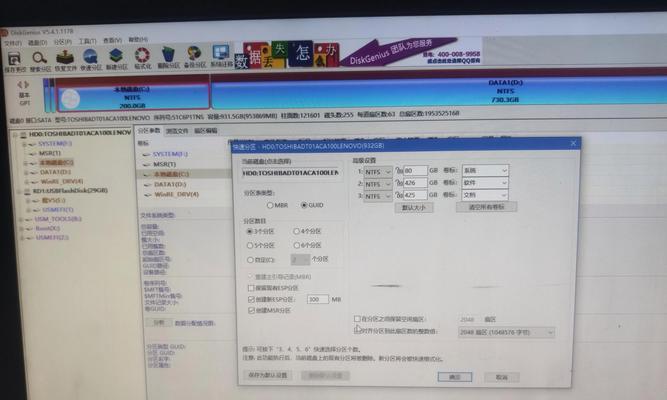Open the File (F) menu

(13, 43)
